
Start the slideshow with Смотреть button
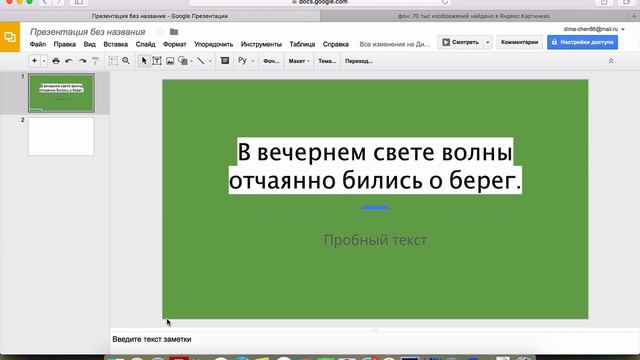(x=460, y=42)
